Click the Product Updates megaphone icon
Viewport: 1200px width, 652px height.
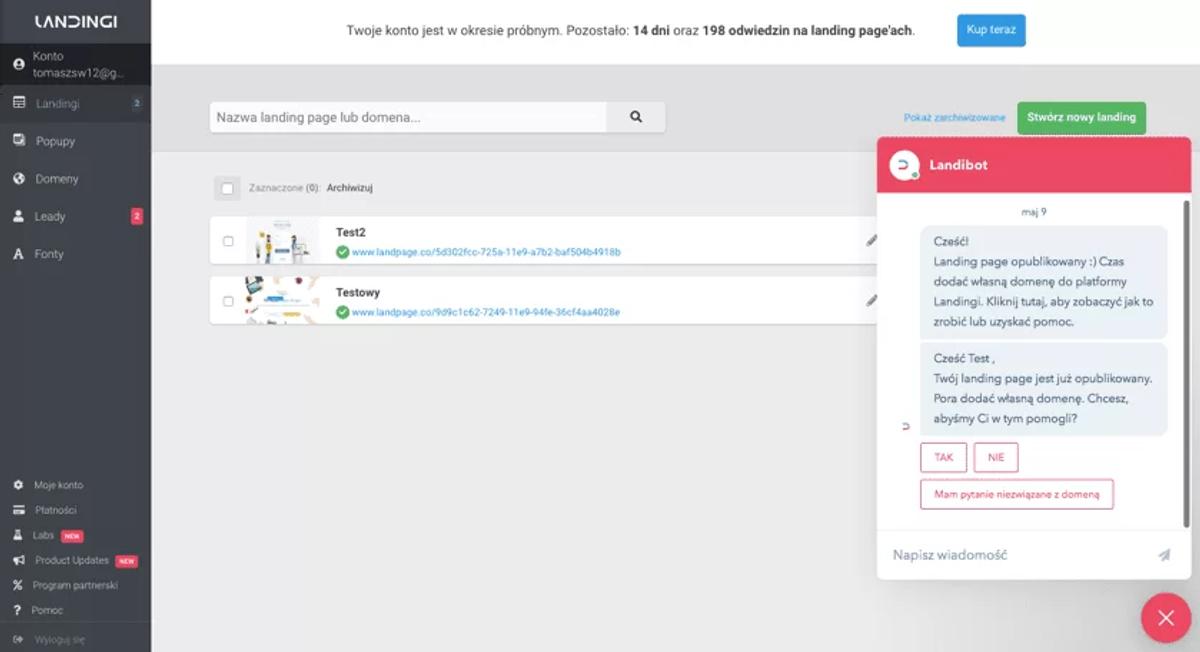(18, 560)
